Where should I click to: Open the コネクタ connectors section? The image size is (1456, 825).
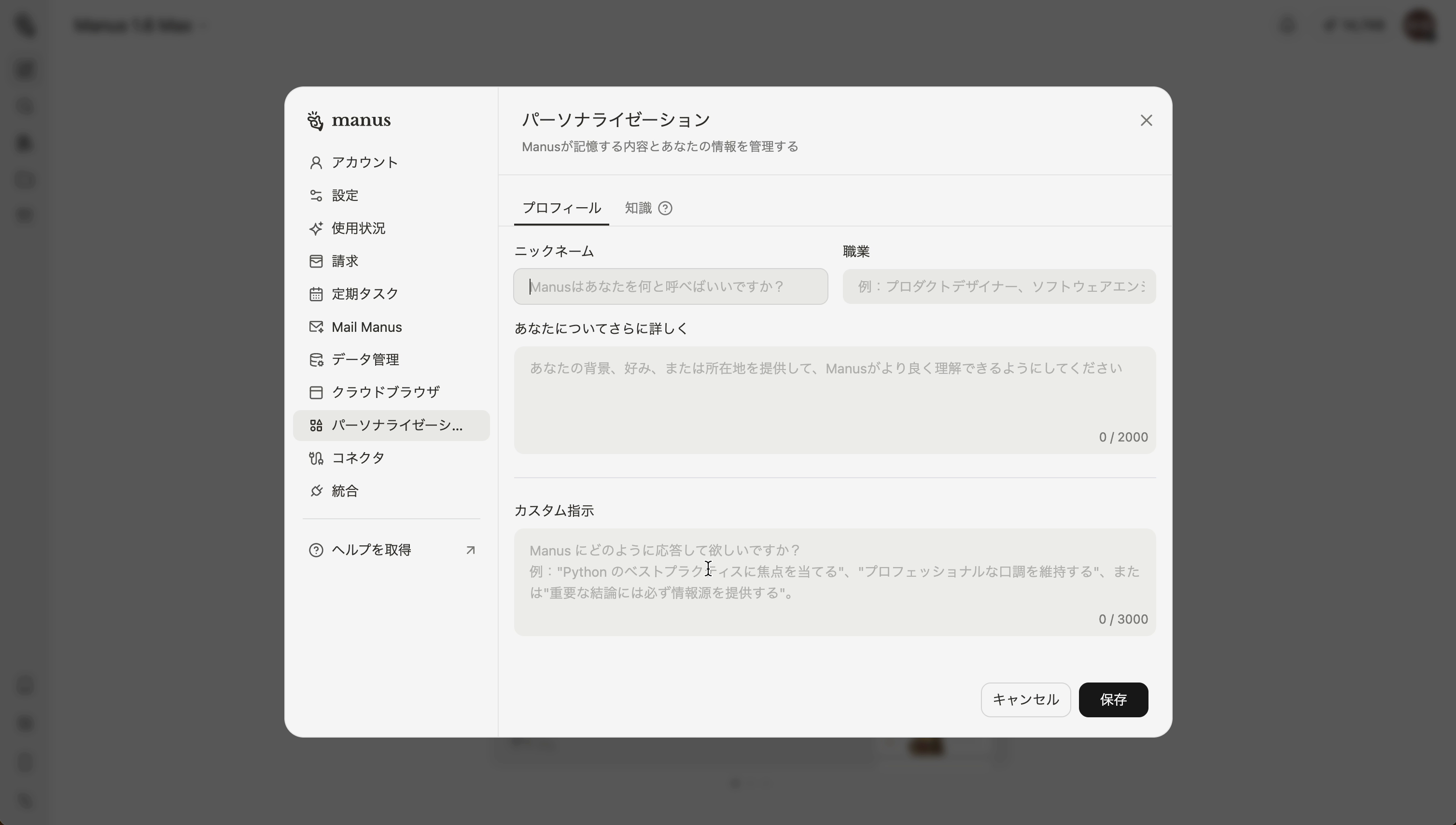pyautogui.click(x=357, y=458)
